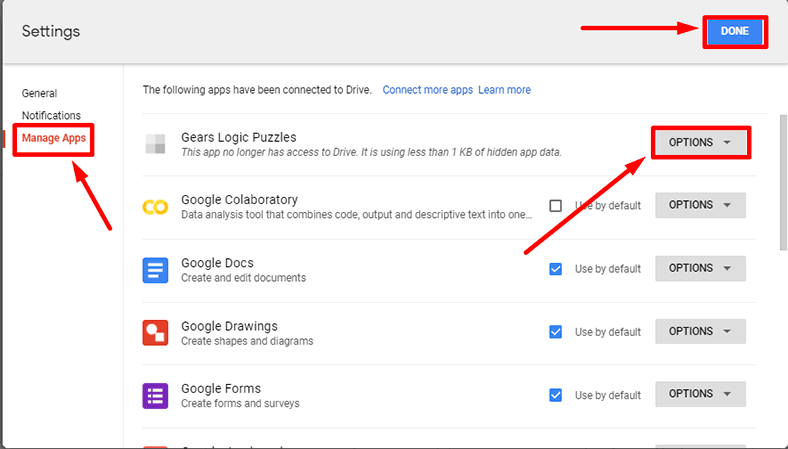788x449 pixels.
Task: Switch to the Notifications settings tab
Action: [51, 116]
